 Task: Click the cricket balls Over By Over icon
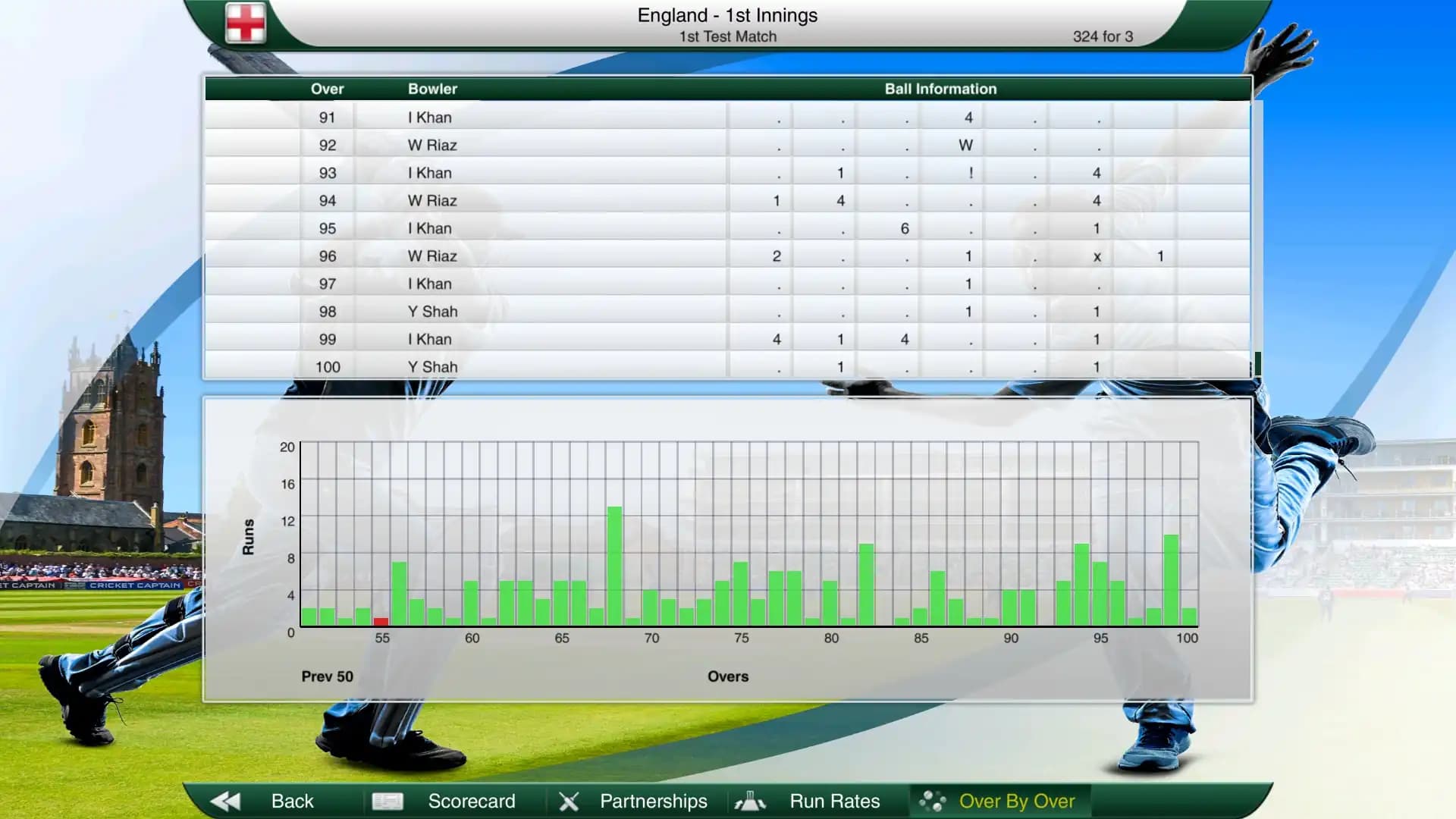pos(930,801)
